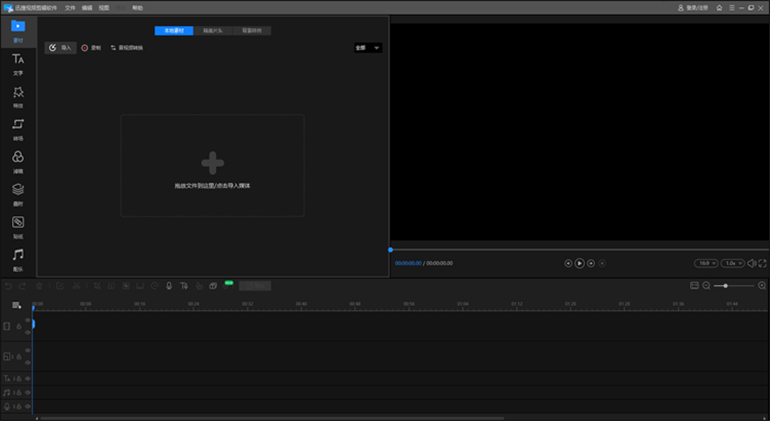
Task: Toggle visibility eye on text track
Action: [28, 379]
